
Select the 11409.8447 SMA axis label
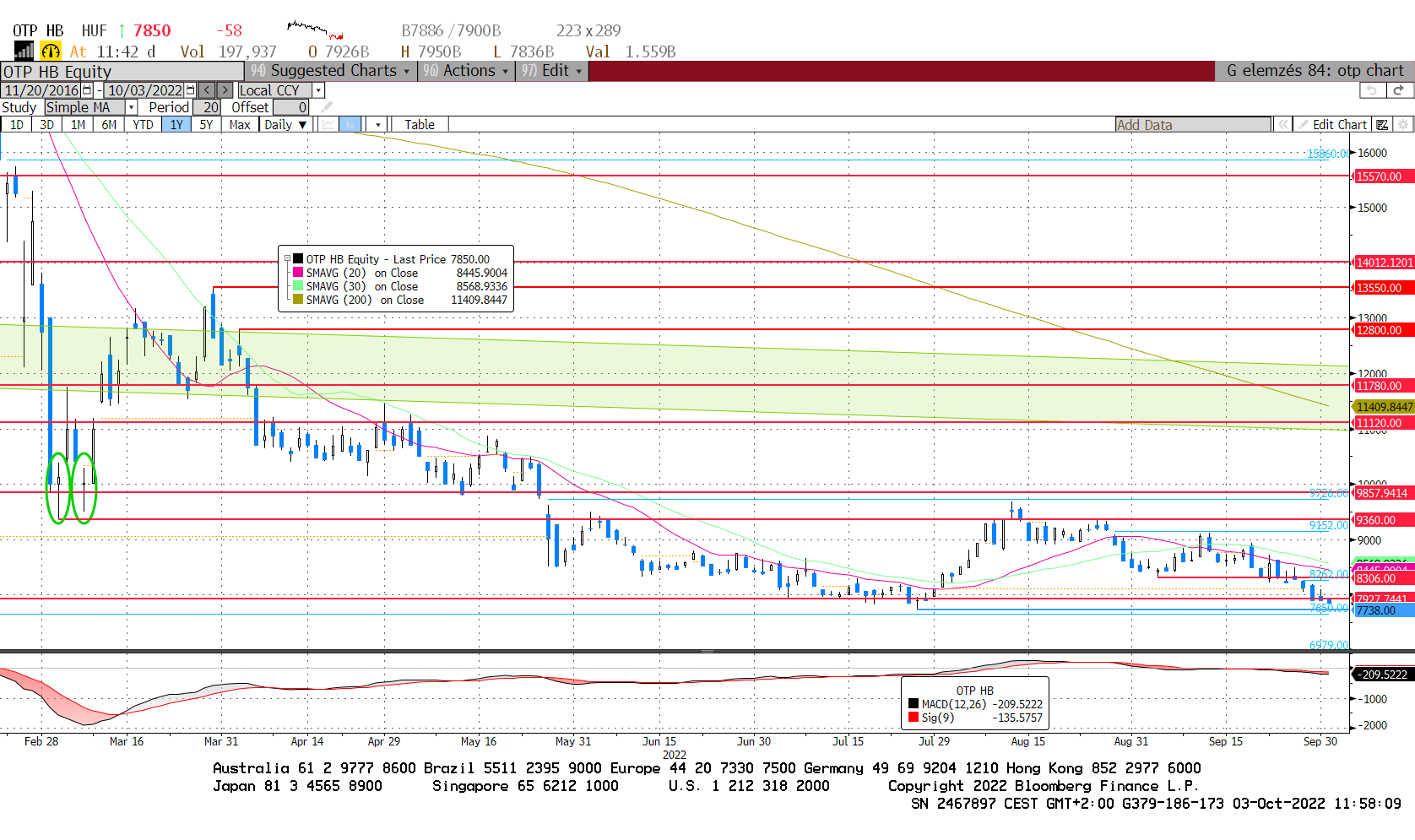1384,407
